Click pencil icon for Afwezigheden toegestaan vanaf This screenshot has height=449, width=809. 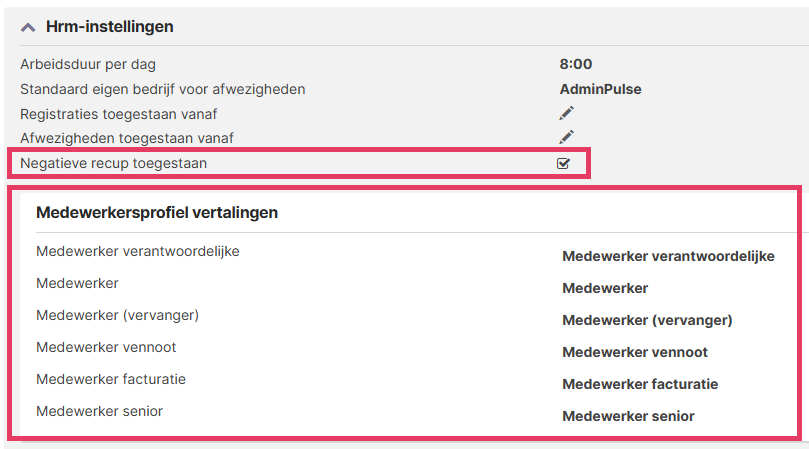pos(567,137)
